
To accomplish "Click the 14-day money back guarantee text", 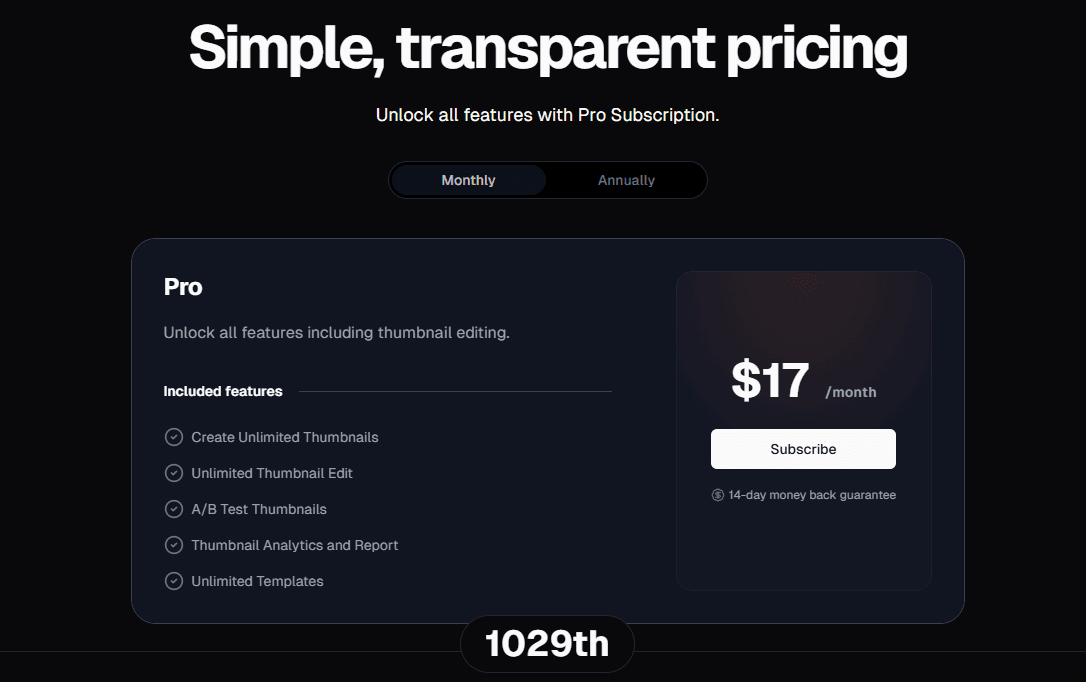I will click(812, 495).
